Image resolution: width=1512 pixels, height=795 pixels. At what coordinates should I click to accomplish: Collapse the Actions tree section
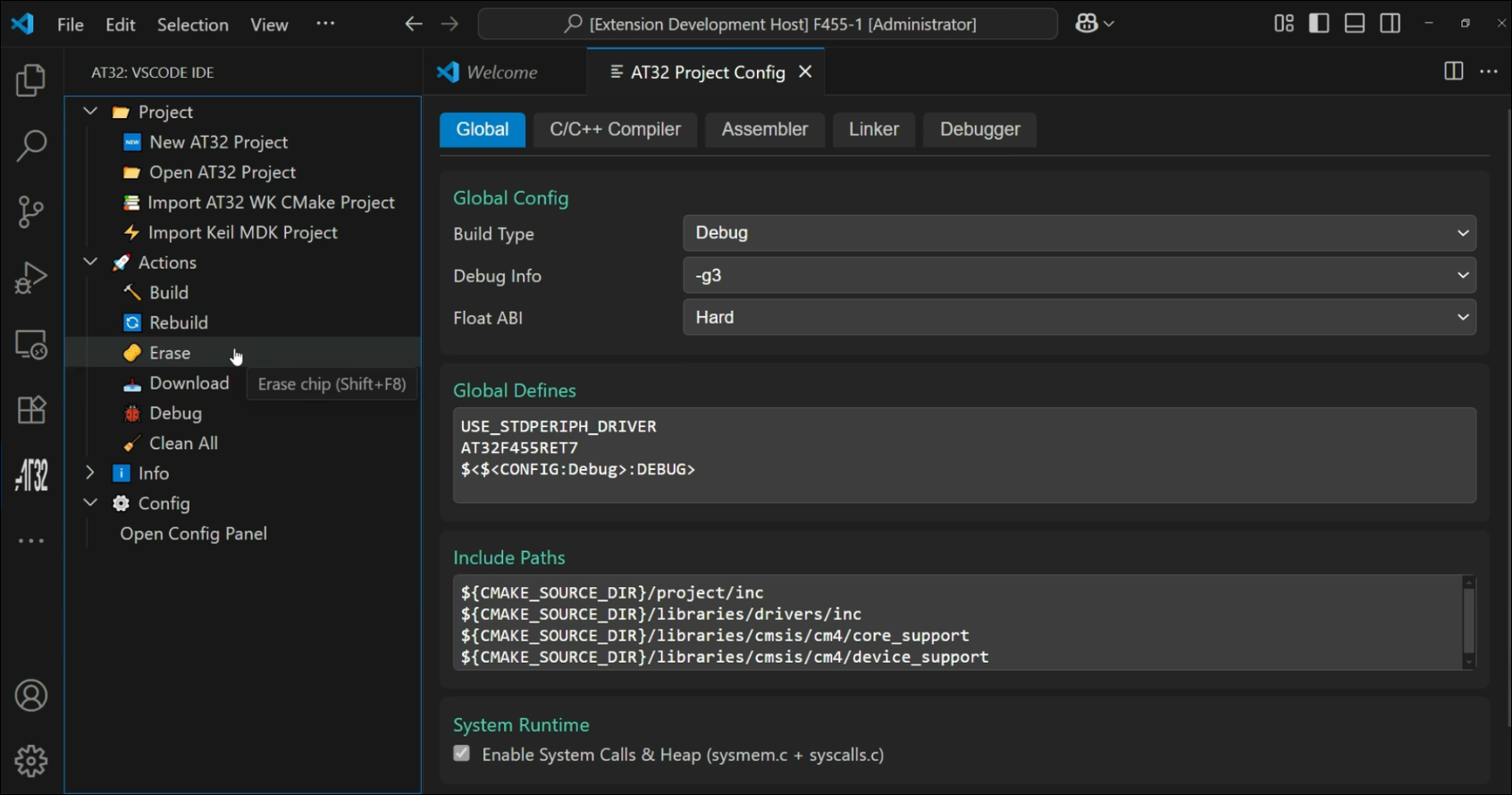(x=90, y=262)
